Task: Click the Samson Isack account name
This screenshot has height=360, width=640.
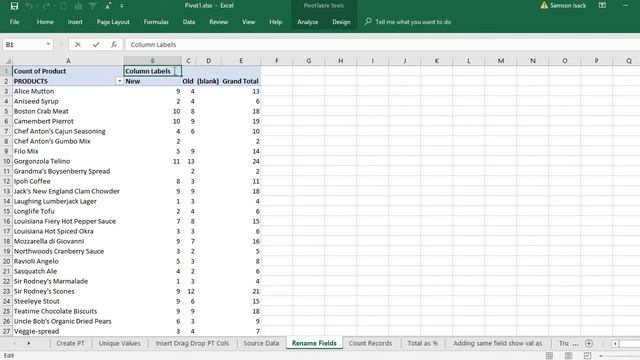Action: coord(568,5)
